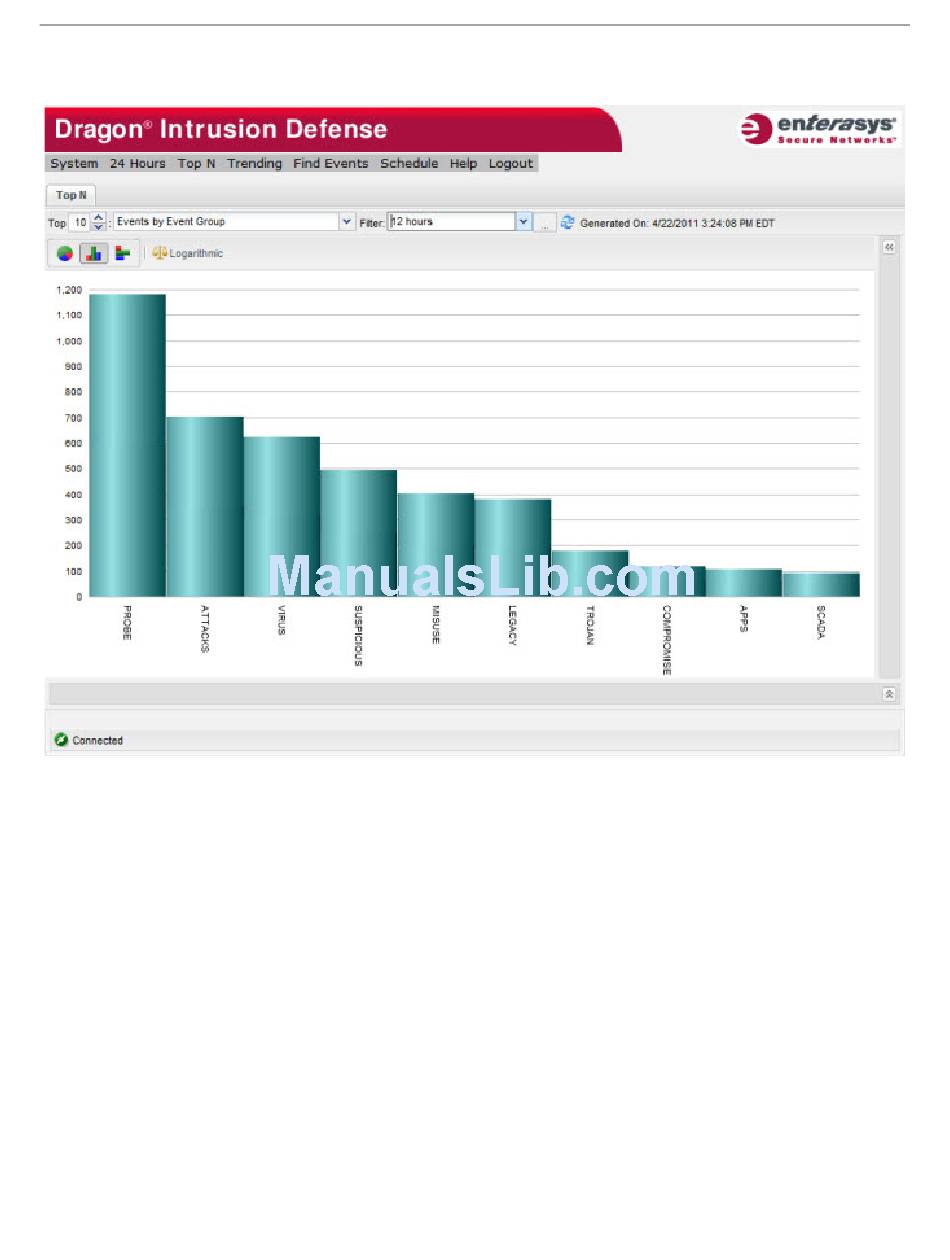Select the horizontal bar chart view
Image resolution: width=950 pixels, height=1260 pixels.
(x=122, y=253)
